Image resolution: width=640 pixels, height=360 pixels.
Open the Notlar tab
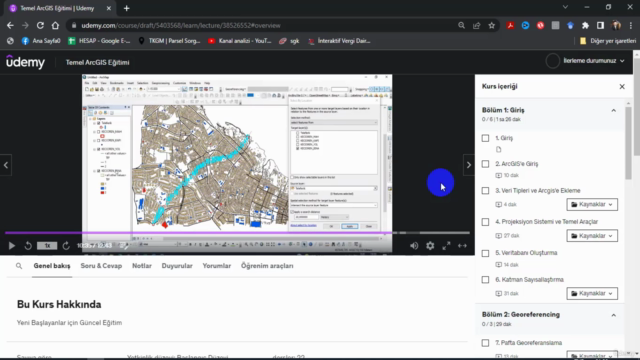coord(142,266)
